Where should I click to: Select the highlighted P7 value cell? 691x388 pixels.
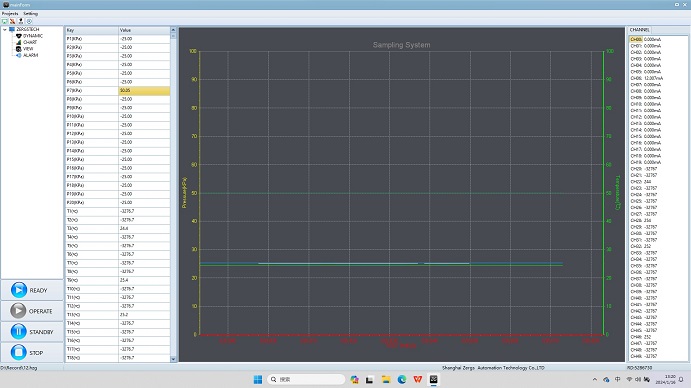pos(144,90)
